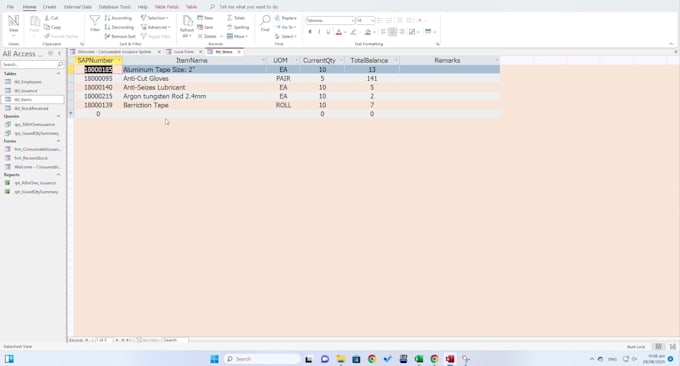This screenshot has height=366, width=680.
Task: Click the Center align text button
Action: (392, 32)
